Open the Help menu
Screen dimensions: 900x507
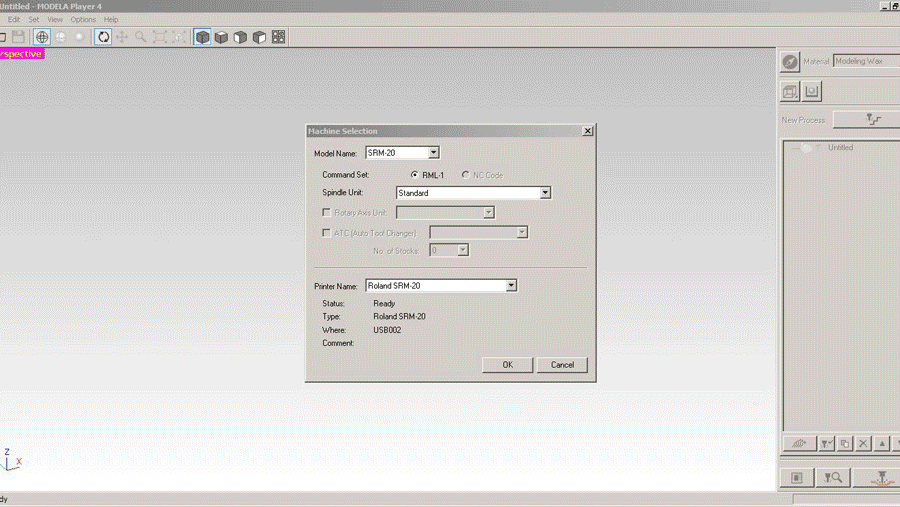click(x=111, y=20)
